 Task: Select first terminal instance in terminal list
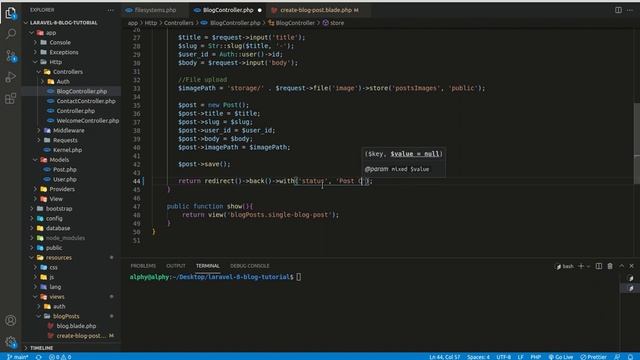[630, 278]
